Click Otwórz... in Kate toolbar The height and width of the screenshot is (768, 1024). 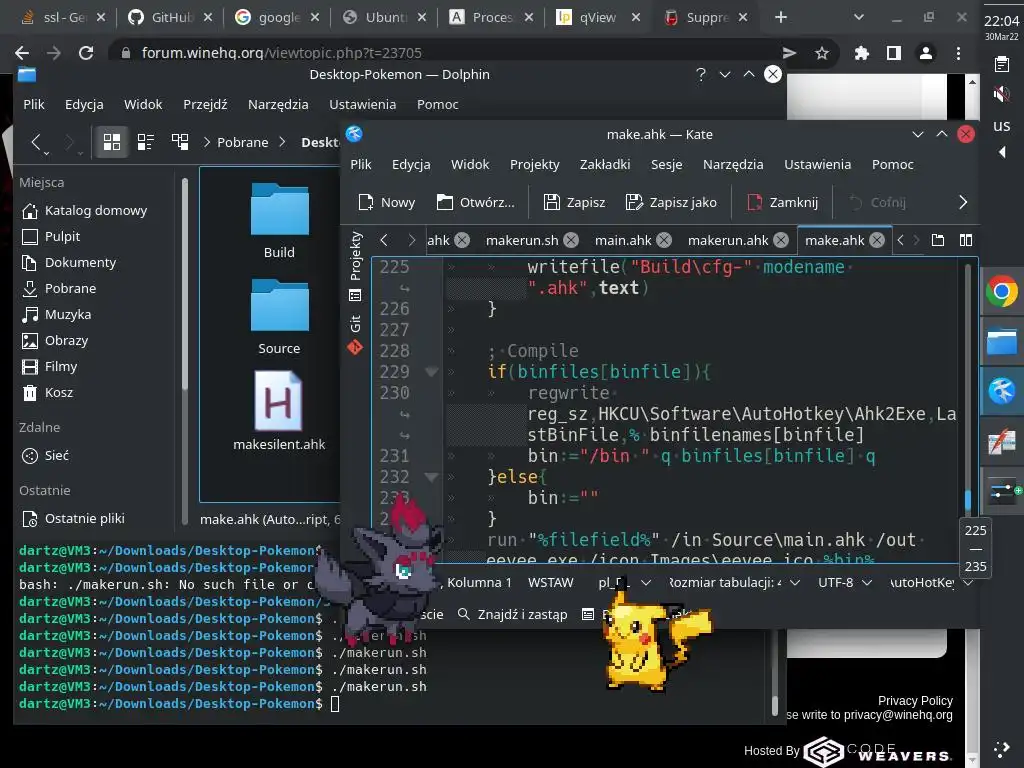(475, 202)
